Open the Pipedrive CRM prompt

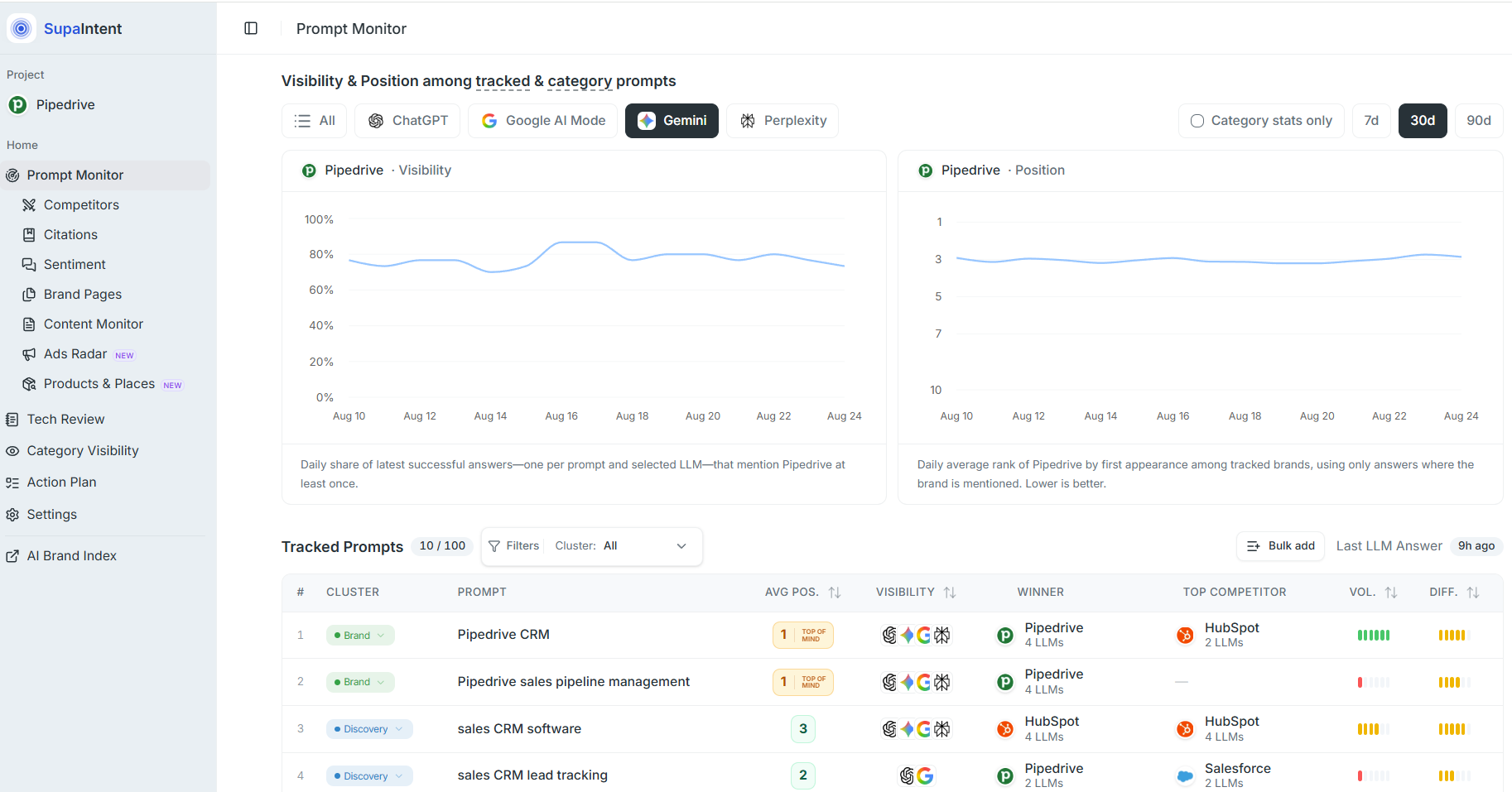(x=503, y=635)
